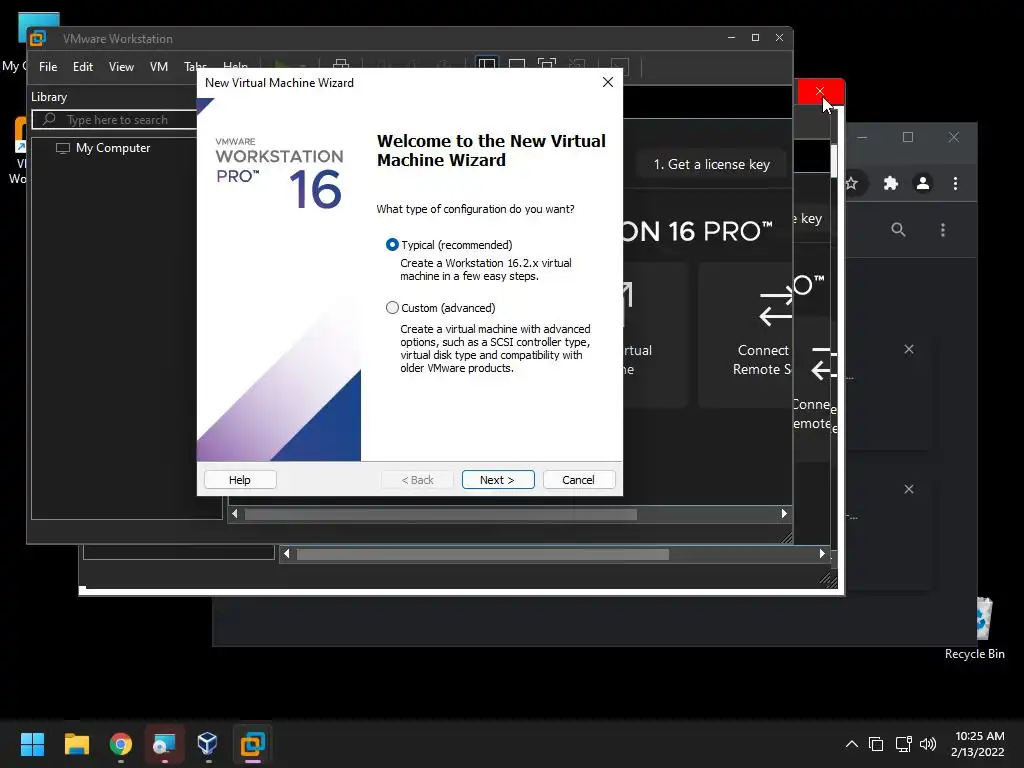Click the Library search field
Screen dimensions: 1024x768
pos(115,120)
